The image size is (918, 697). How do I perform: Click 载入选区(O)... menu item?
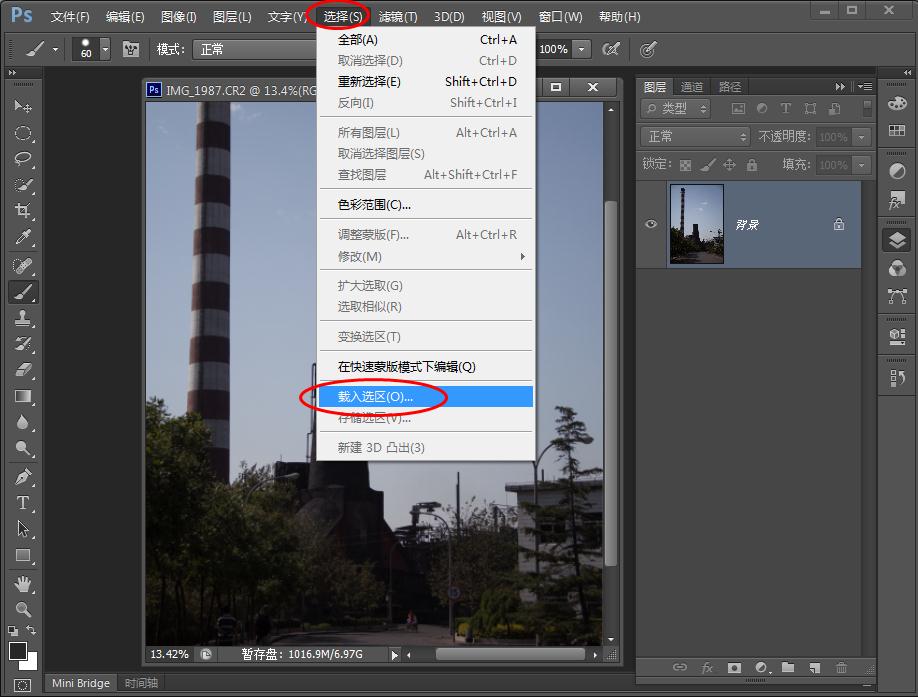pyautogui.click(x=376, y=397)
